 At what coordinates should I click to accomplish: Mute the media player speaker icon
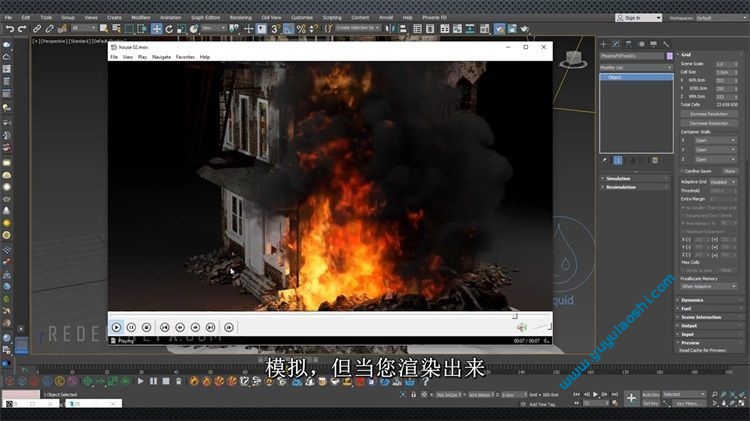point(521,327)
